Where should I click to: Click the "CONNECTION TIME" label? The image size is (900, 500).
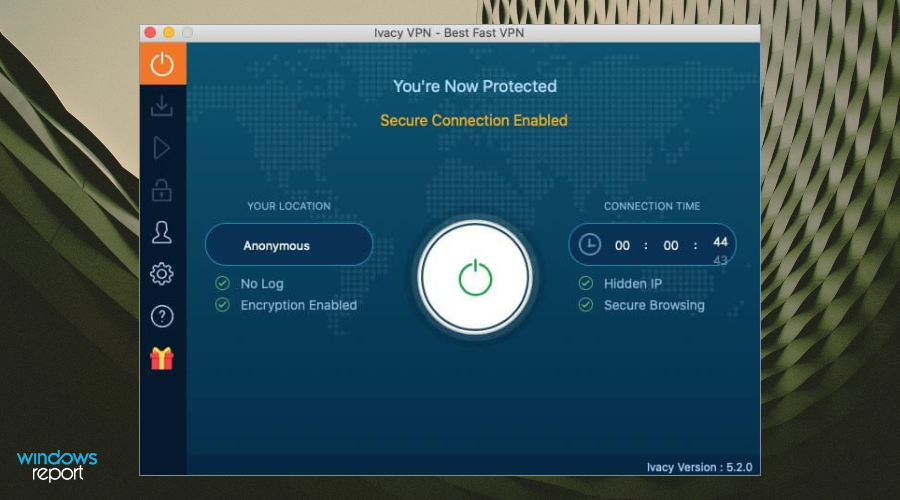651,206
